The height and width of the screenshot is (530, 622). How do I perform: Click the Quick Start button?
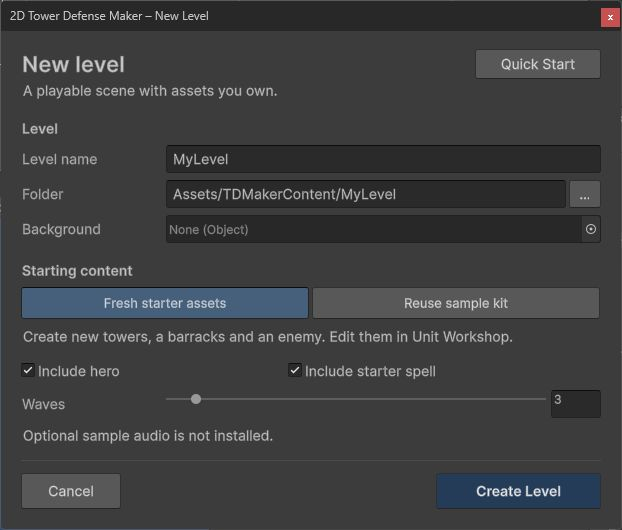(538, 64)
